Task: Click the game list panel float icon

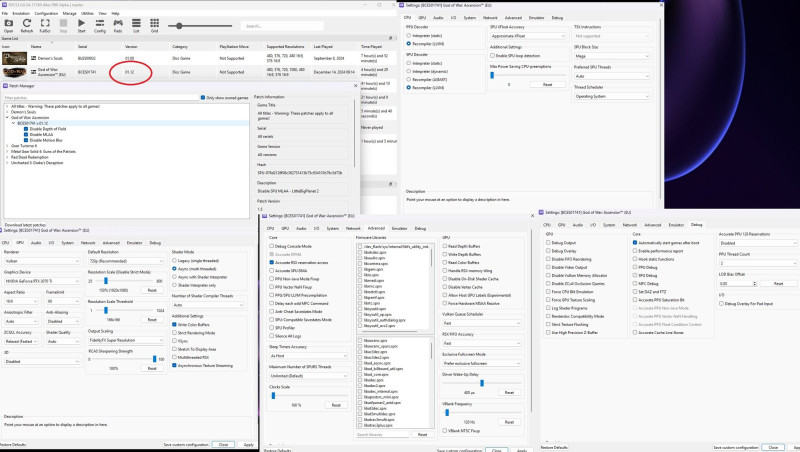Action: 391,38
